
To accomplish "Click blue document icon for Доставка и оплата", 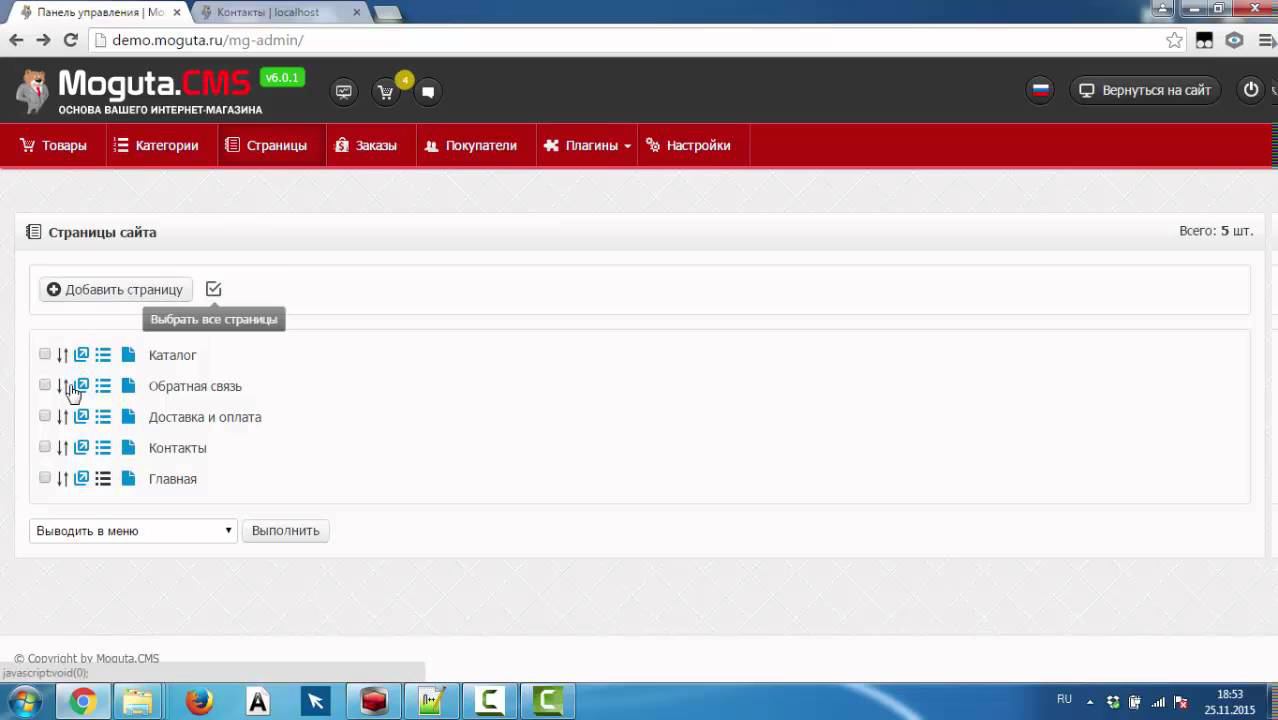I will [128, 417].
